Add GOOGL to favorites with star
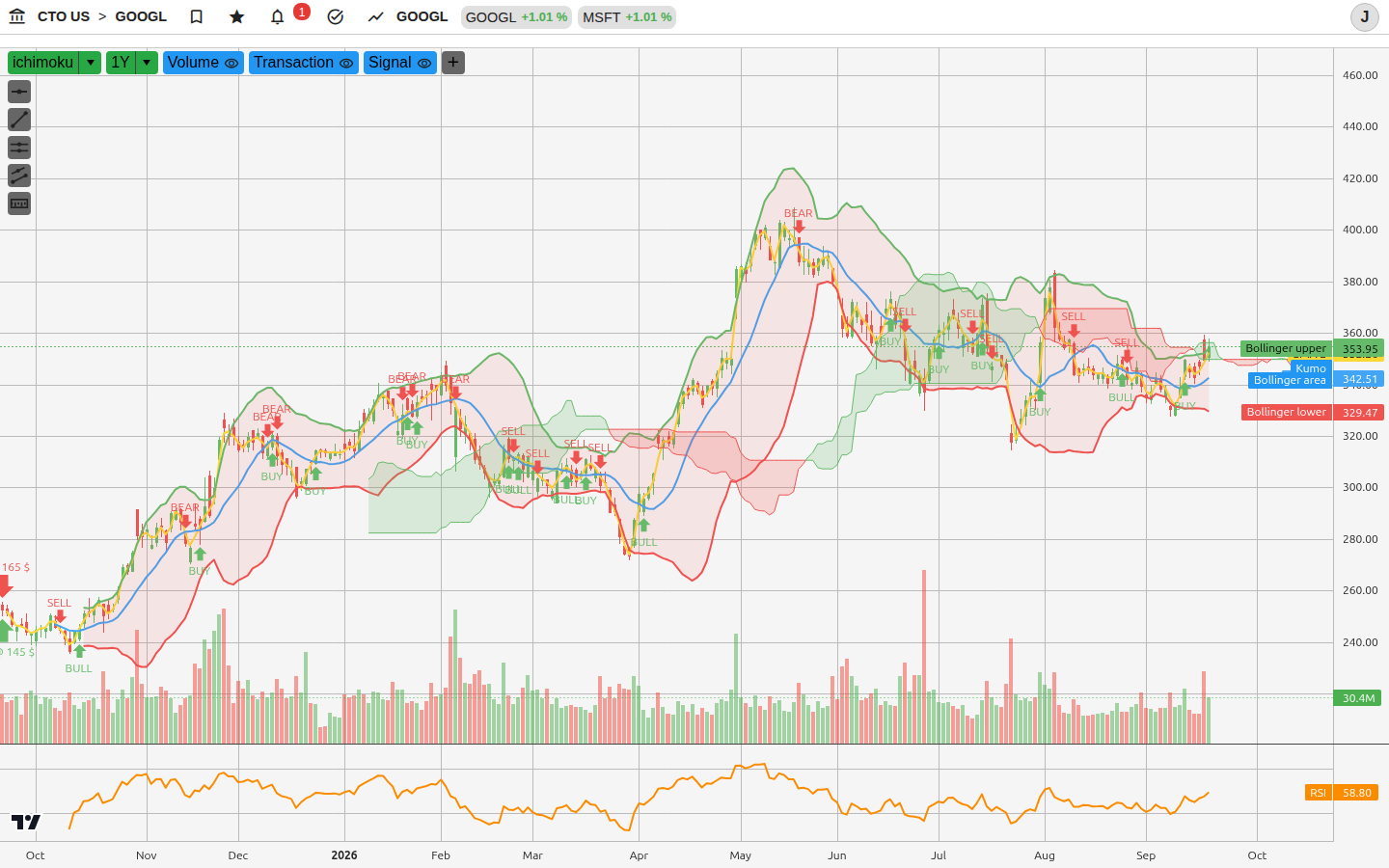Viewport: 1389px width, 868px height. [x=237, y=16]
